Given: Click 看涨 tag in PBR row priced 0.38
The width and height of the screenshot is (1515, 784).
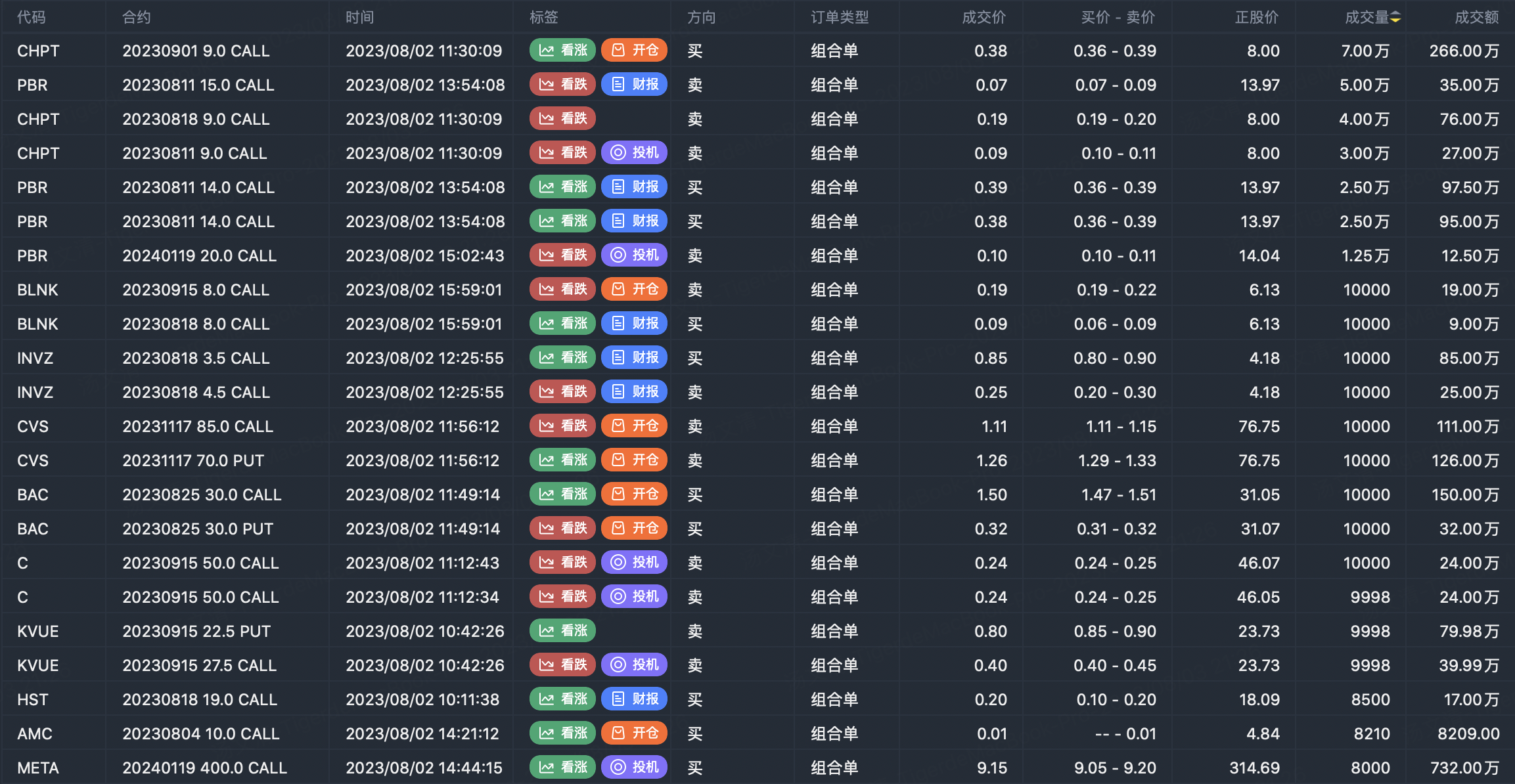Looking at the screenshot, I should pyautogui.click(x=562, y=221).
